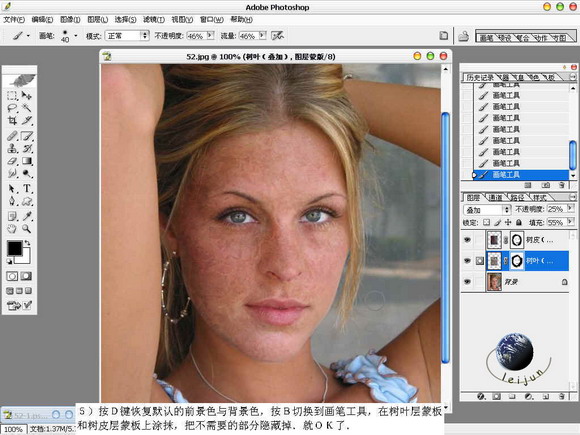Select the Type tool (T)
Image resolution: width=580 pixels, height=435 pixels.
point(27,188)
